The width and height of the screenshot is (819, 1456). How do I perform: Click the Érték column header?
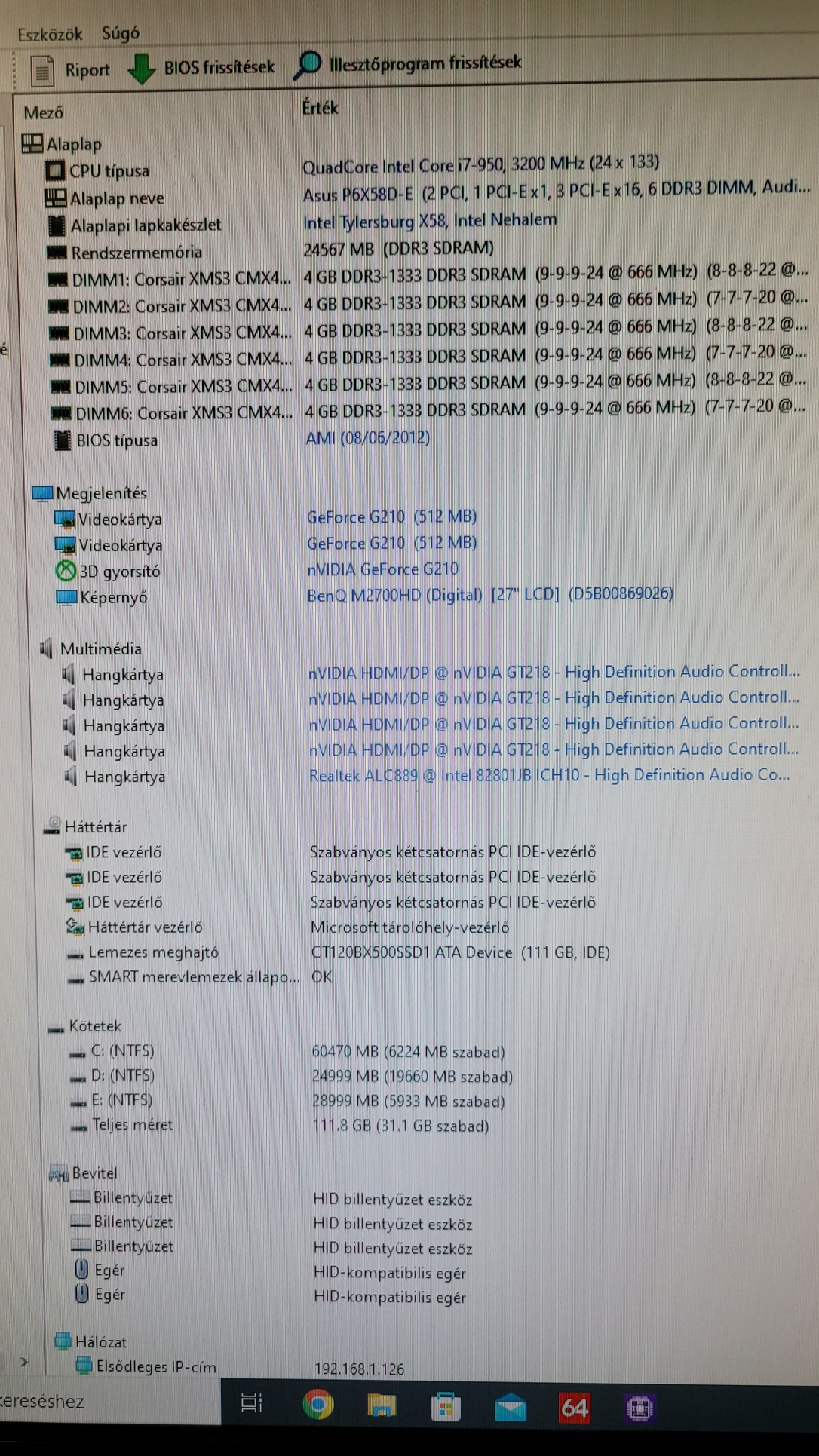(320, 109)
